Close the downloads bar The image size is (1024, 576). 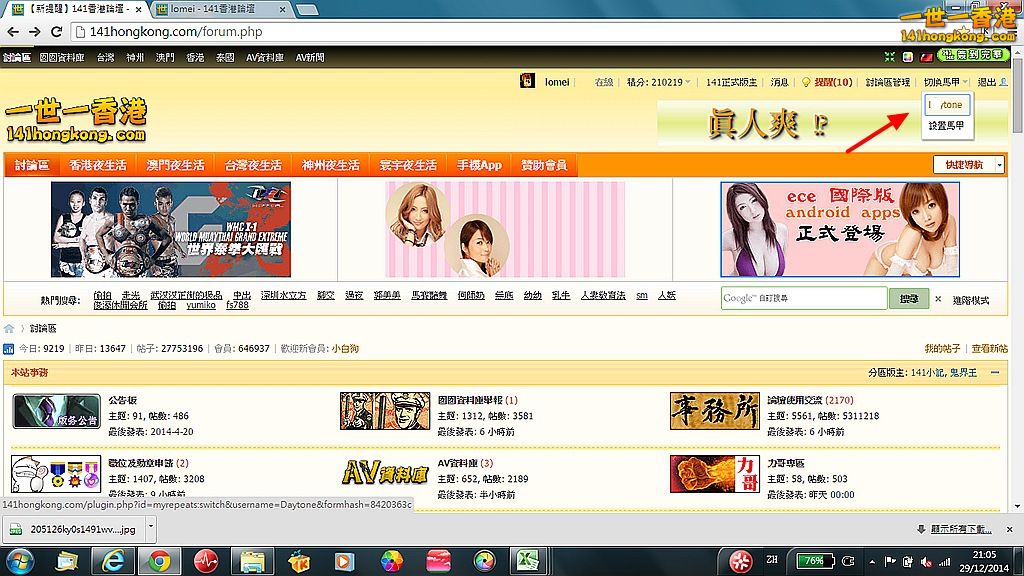pyautogui.click(x=1010, y=529)
